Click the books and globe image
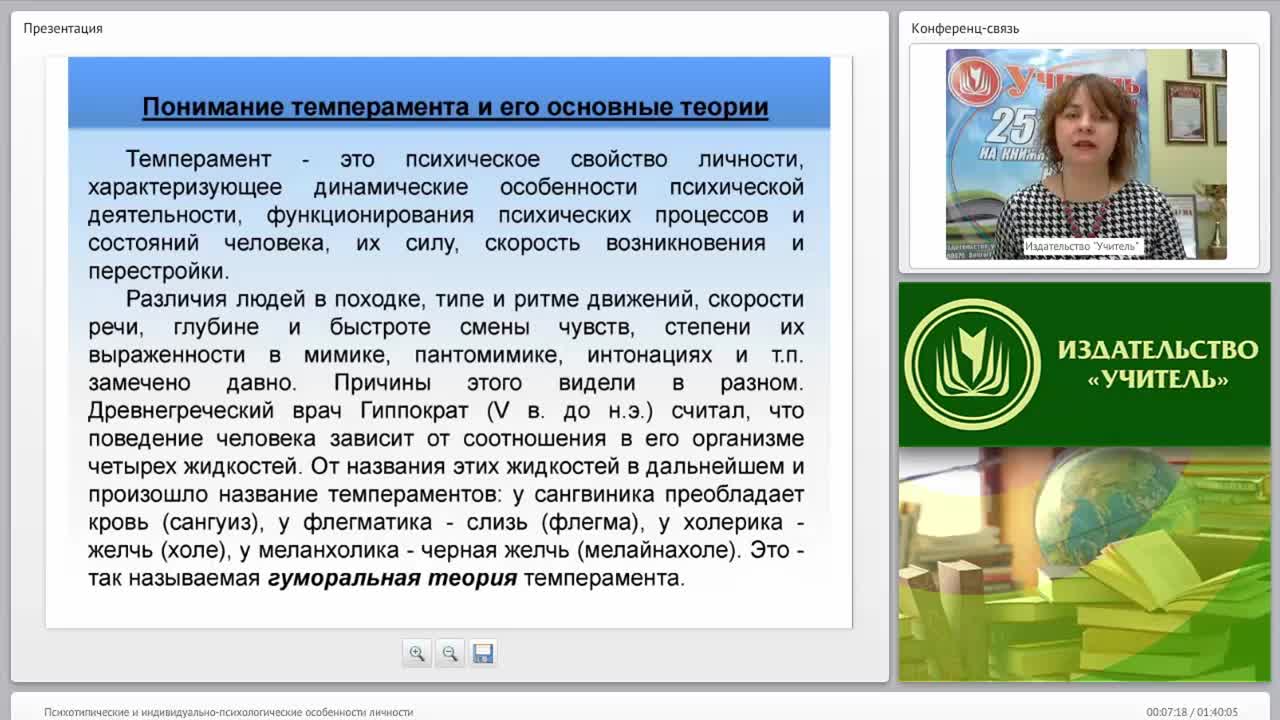The height and width of the screenshot is (720, 1280). [x=1084, y=564]
